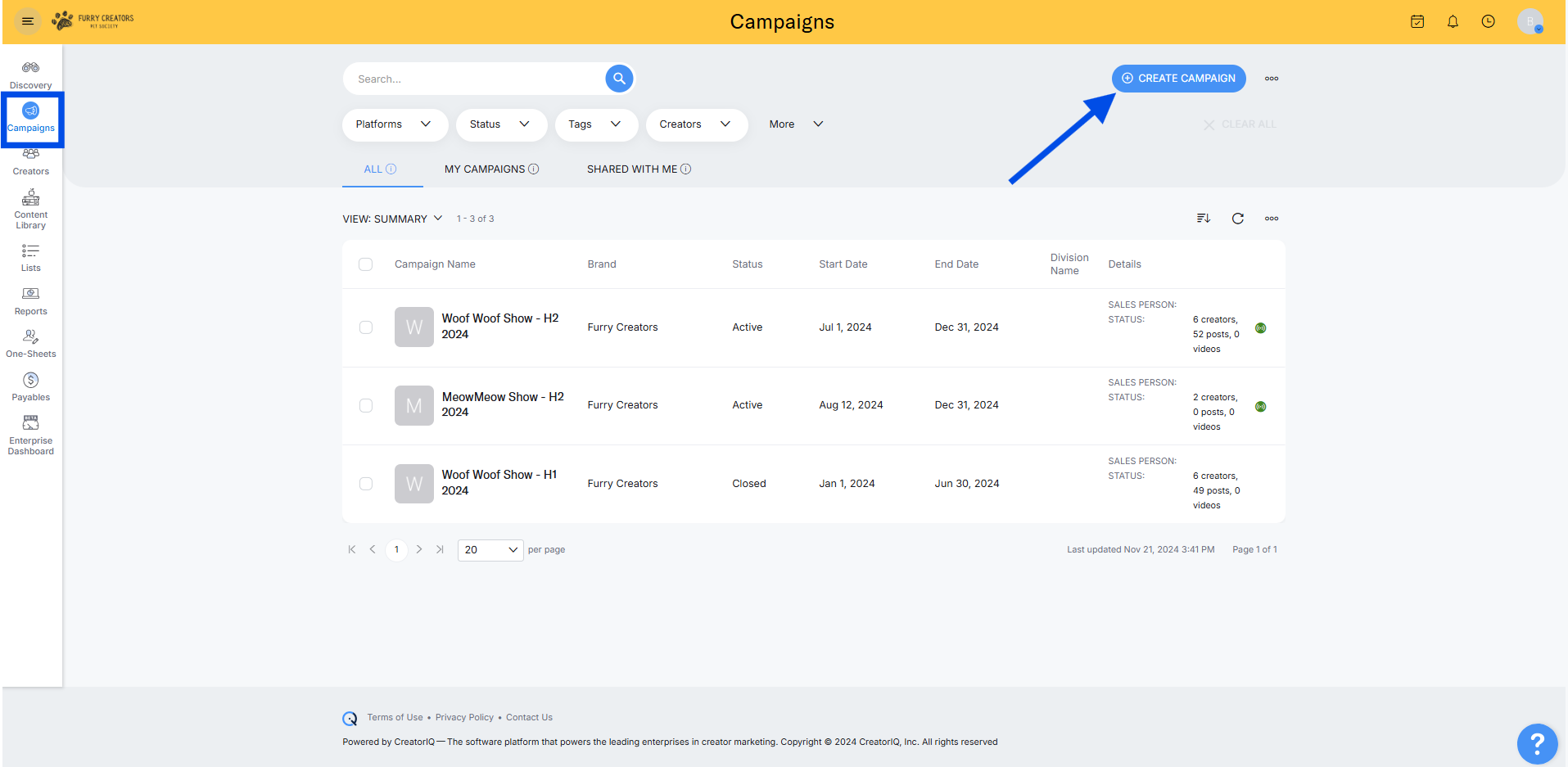Open the hamburger menu in header
1568x767 pixels.
(x=27, y=21)
